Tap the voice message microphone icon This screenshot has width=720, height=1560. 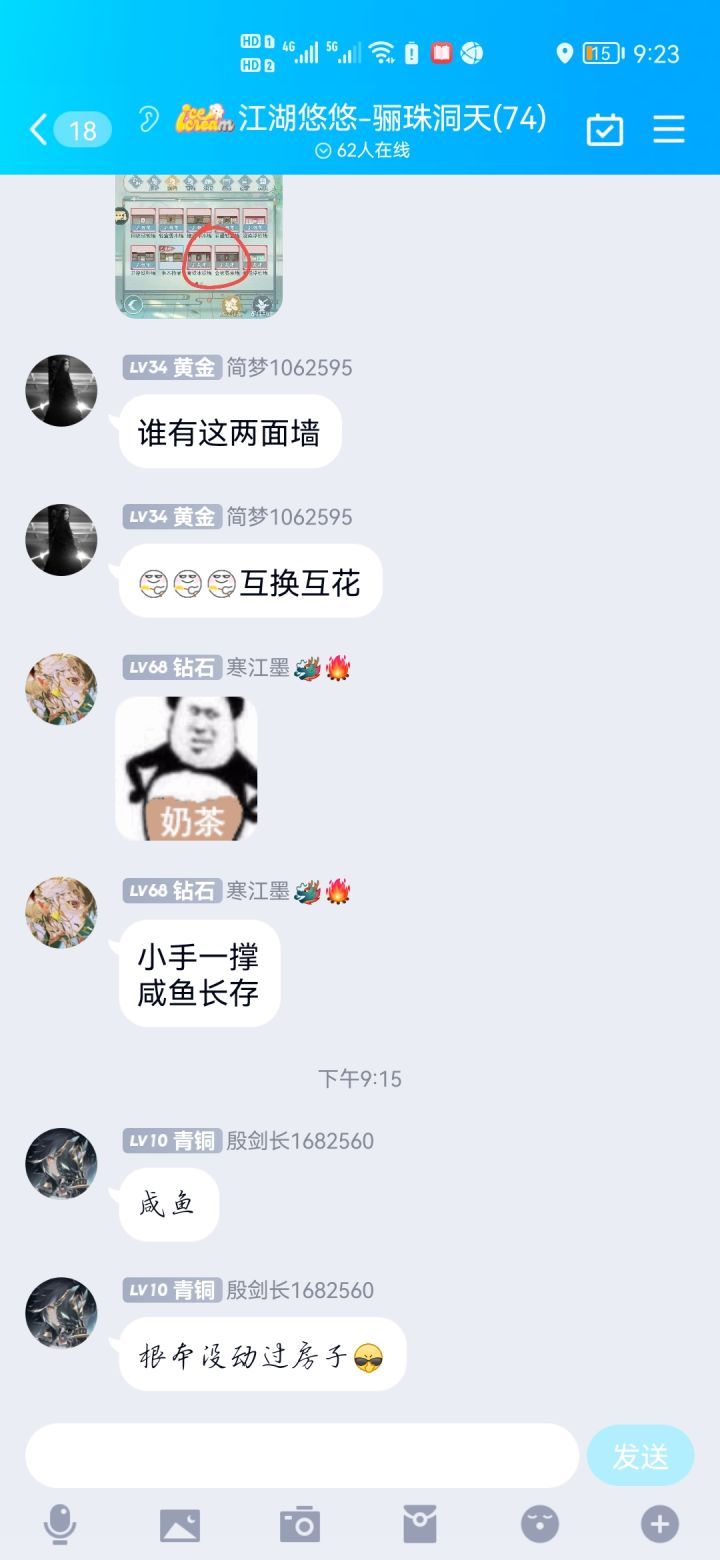click(x=60, y=1525)
